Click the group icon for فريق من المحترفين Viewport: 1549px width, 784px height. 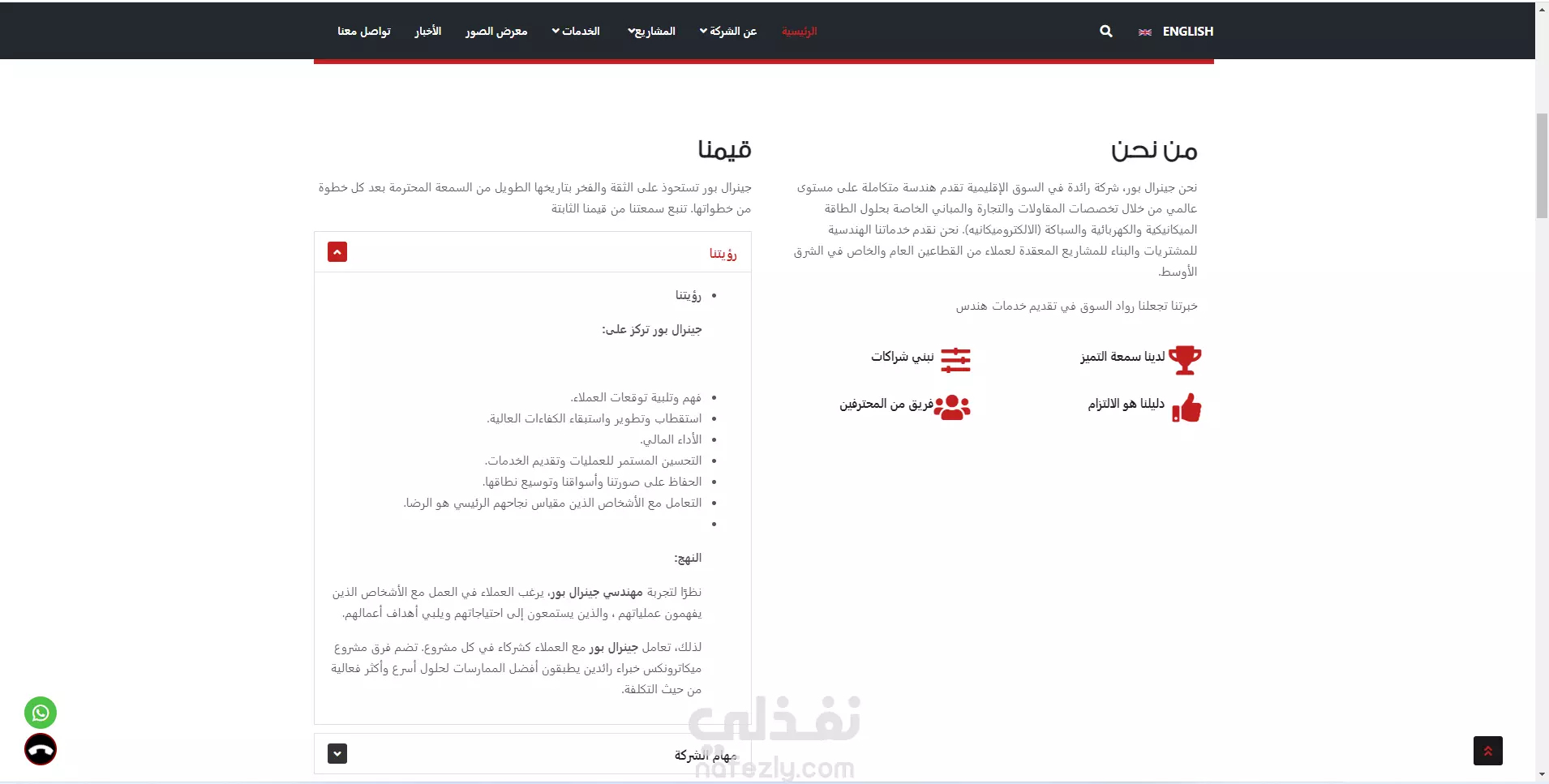coord(952,406)
